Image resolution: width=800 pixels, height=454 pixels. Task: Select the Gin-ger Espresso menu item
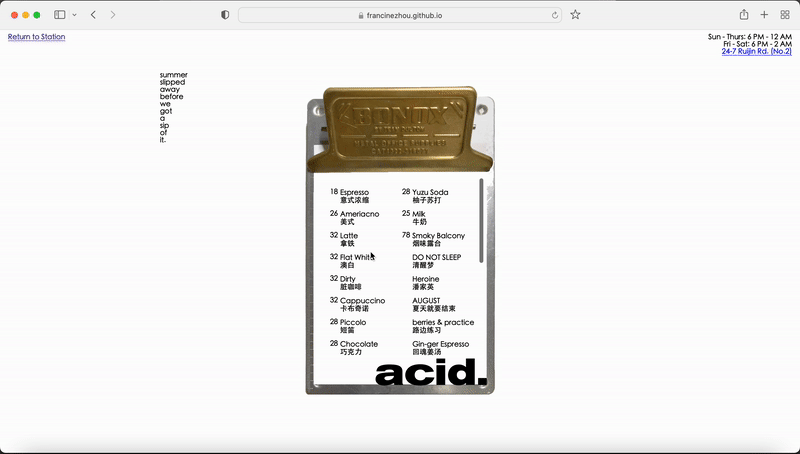(441, 348)
